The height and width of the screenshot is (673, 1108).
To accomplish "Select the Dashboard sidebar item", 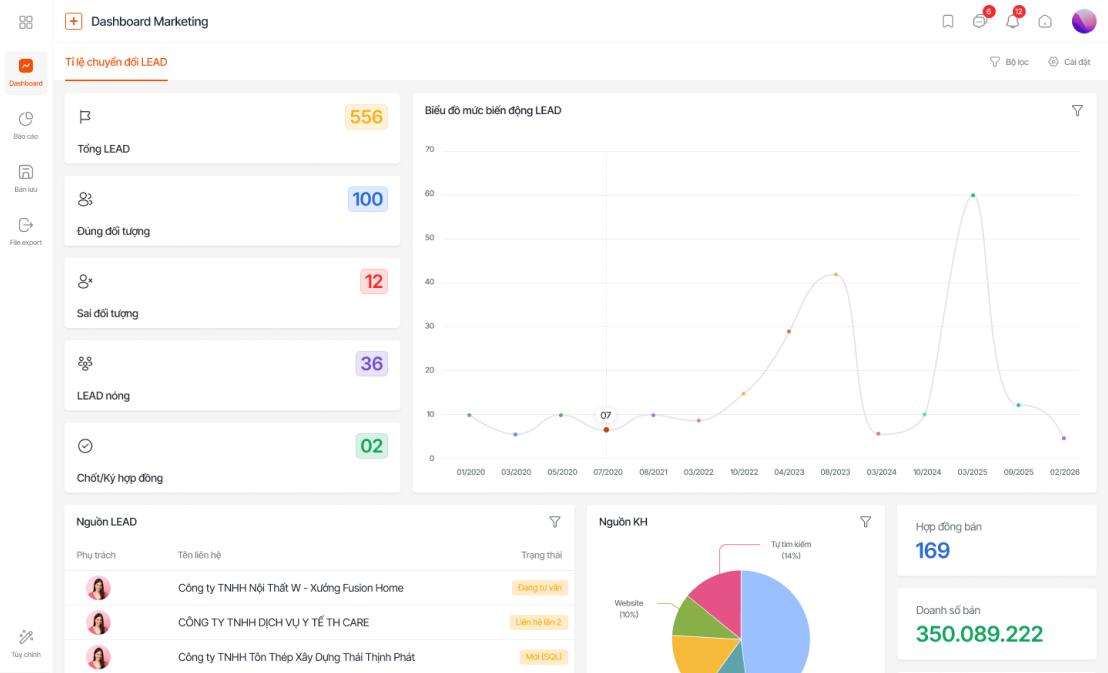I will [x=26, y=73].
